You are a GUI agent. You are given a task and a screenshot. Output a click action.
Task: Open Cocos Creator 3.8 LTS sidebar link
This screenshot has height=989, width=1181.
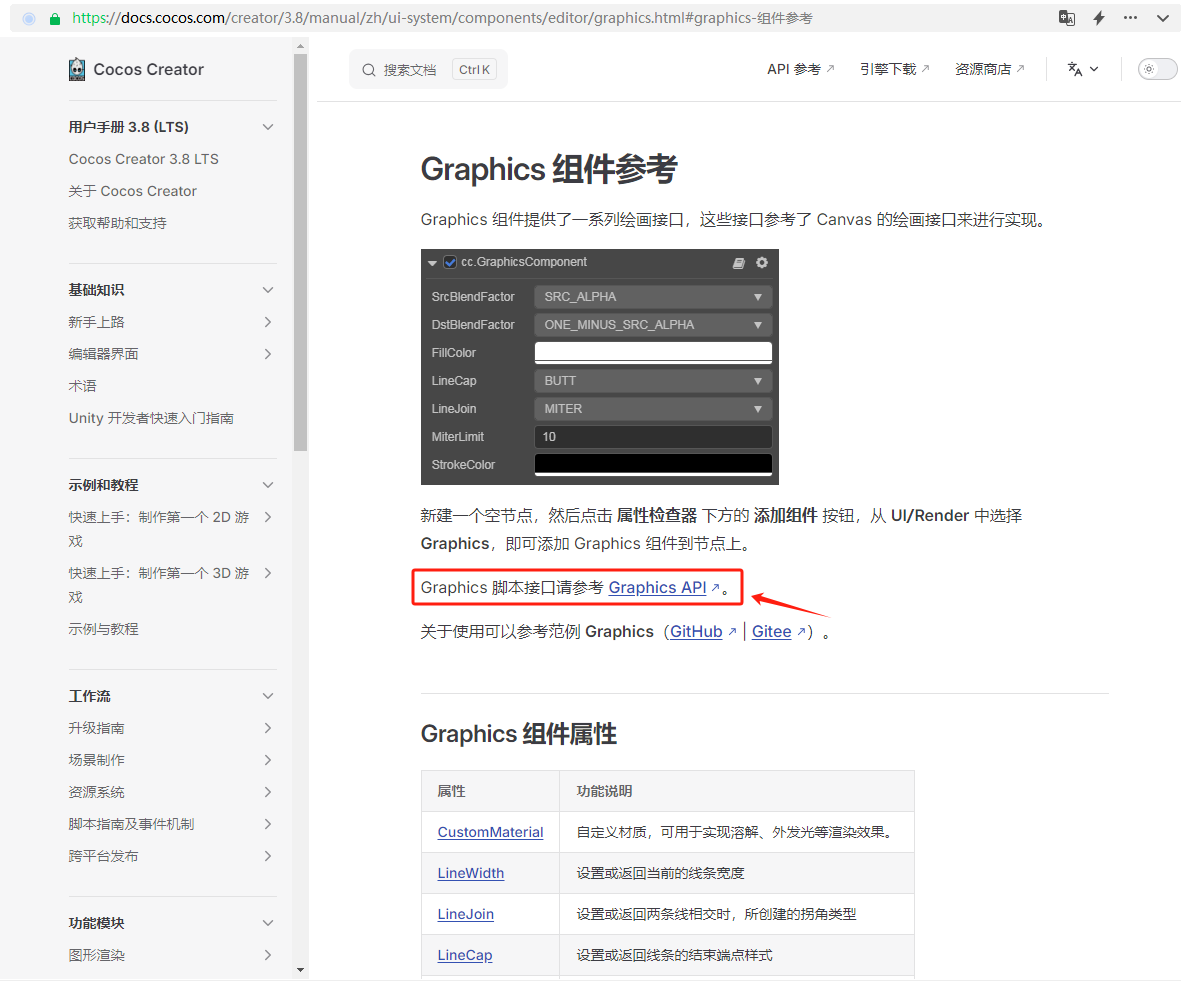pos(143,159)
